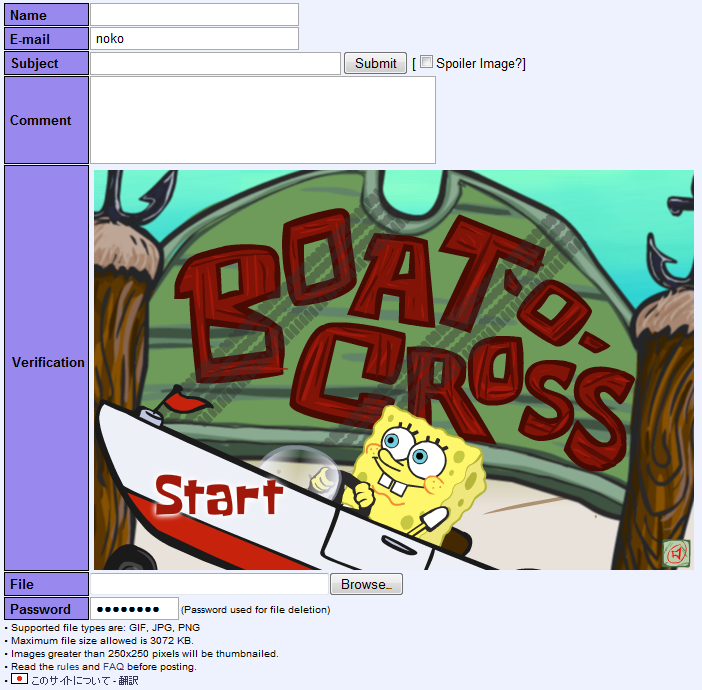
Task: Click "Supported file types are: GIF, JPG, PNG"
Action: click(105, 628)
